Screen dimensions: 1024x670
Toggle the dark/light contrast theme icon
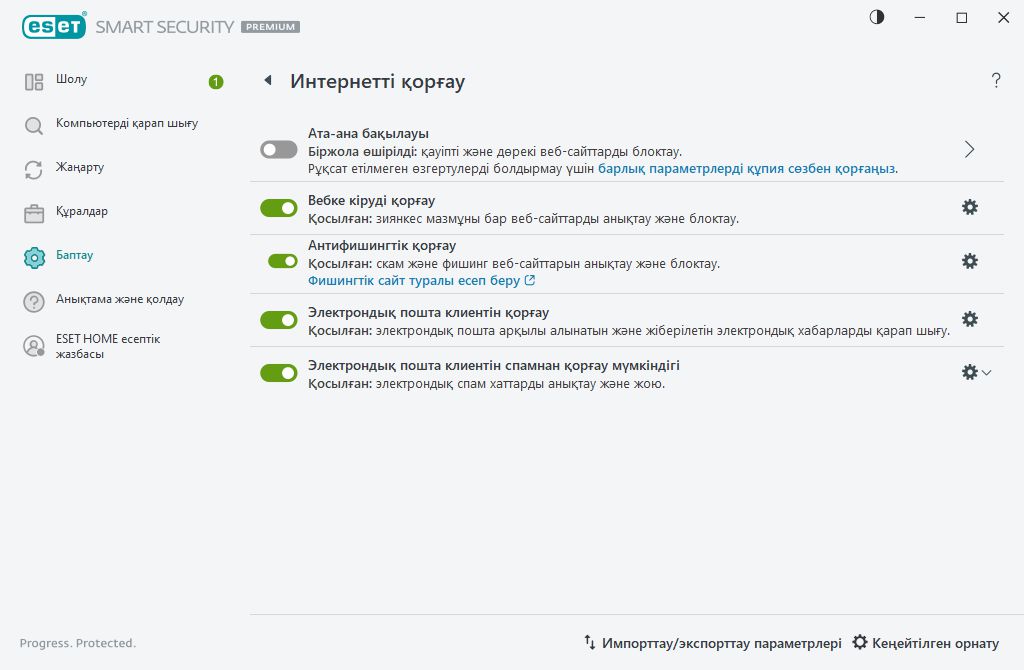(877, 18)
